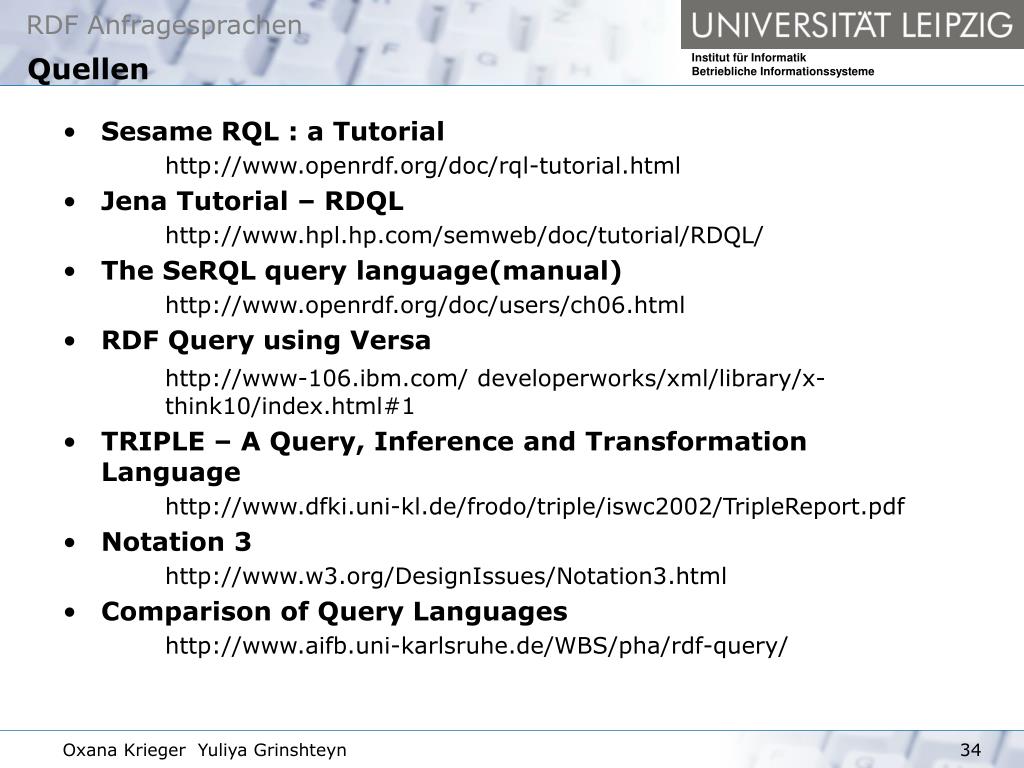Open the aifb.uni-karlsruhe.de rdf-query link
This screenshot has height=768, width=1024.
pos(476,646)
